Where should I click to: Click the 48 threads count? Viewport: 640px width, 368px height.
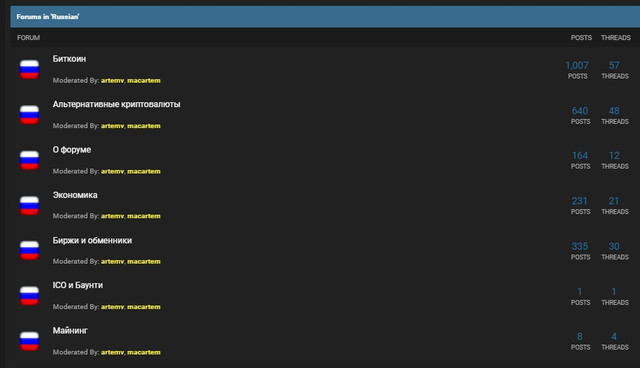click(x=614, y=111)
